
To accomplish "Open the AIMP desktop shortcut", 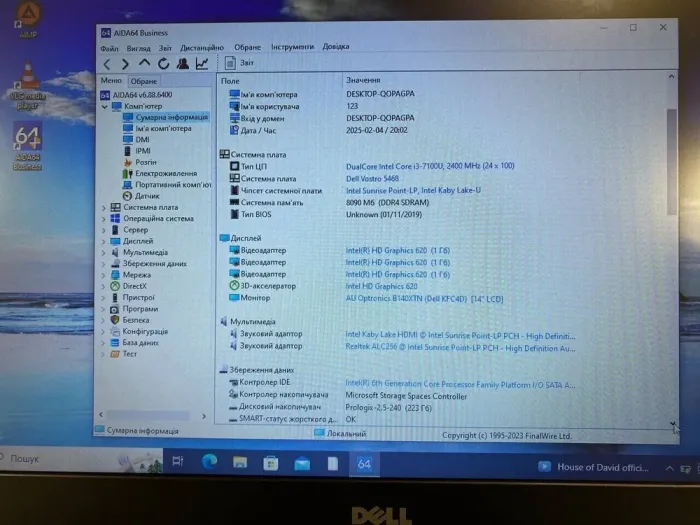I will point(28,20).
